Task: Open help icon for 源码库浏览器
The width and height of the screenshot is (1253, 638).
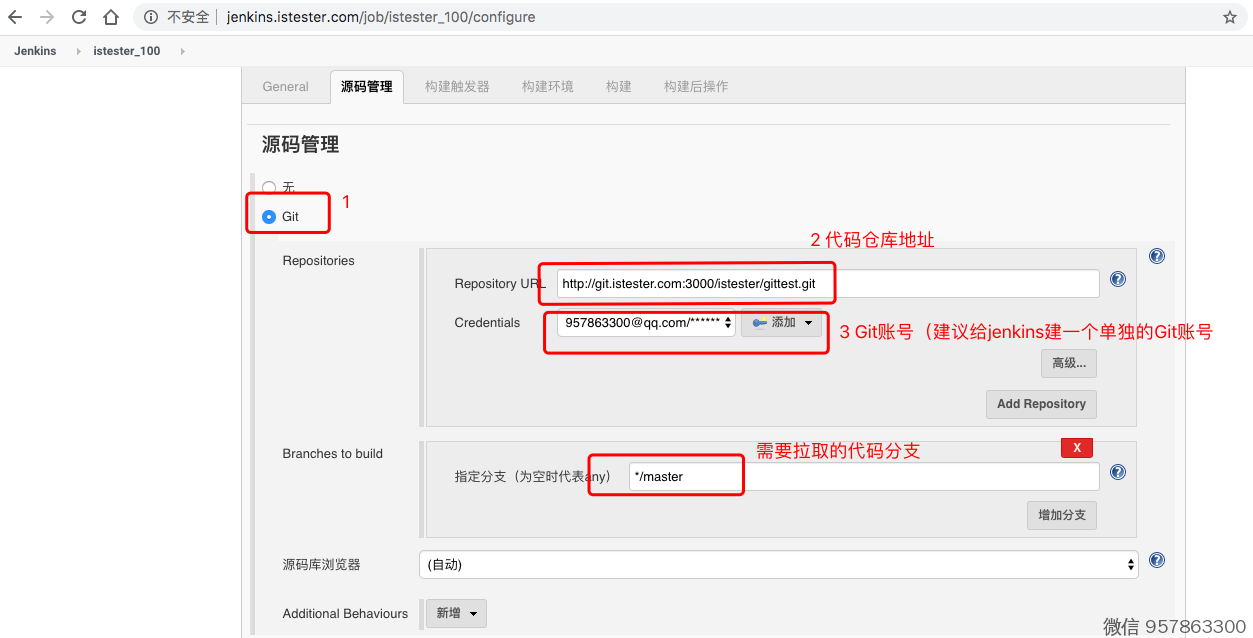Action: [x=1157, y=560]
